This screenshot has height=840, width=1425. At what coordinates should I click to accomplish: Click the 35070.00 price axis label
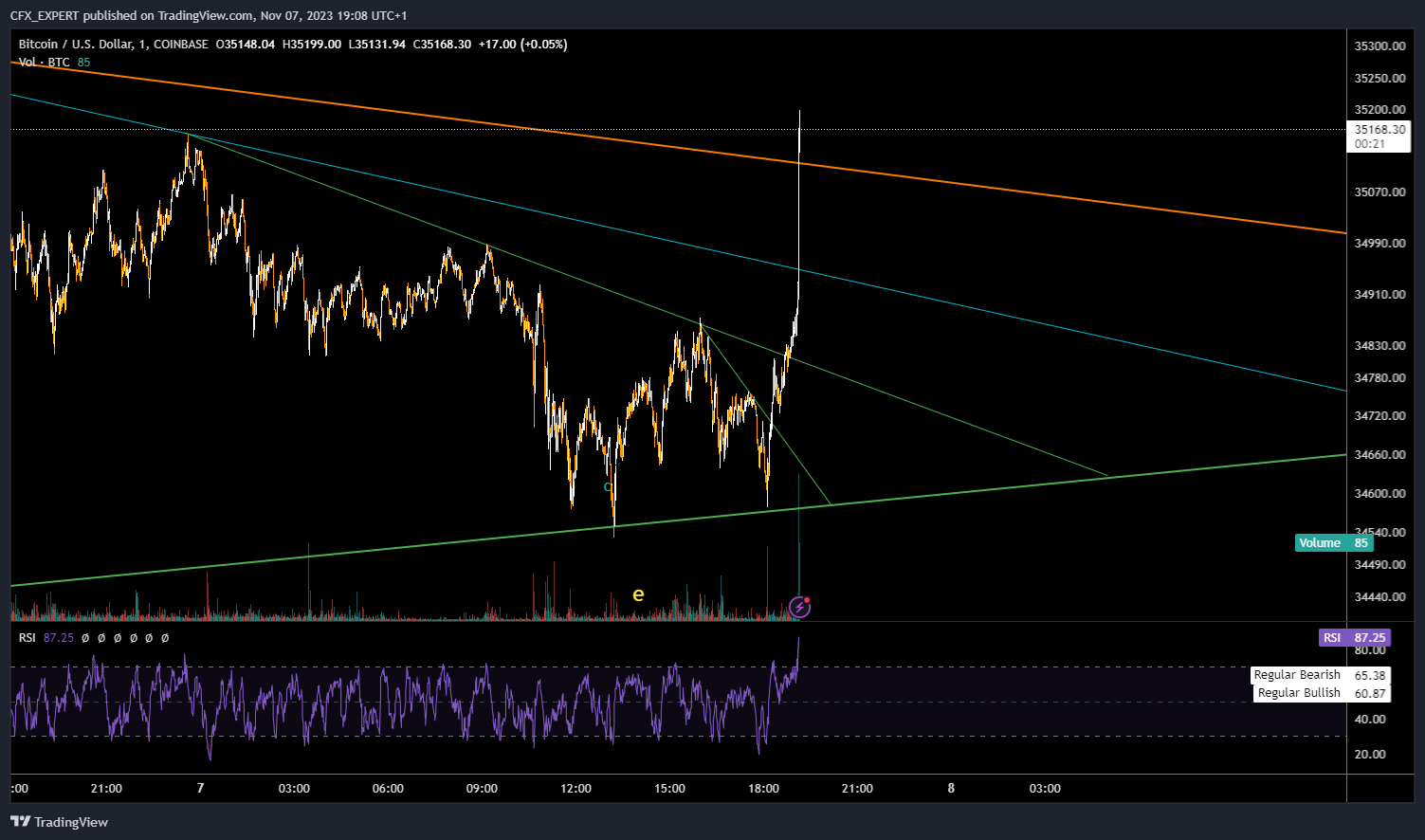1380,192
